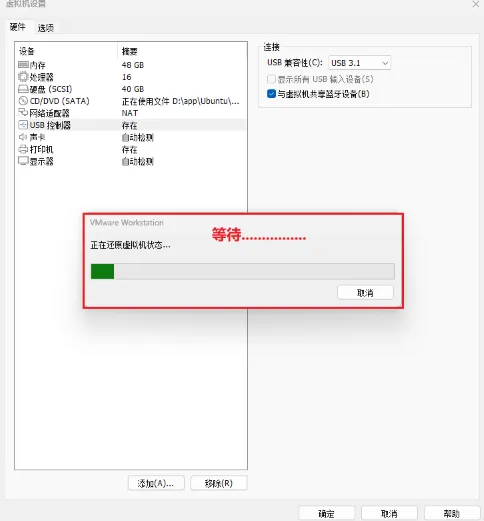
Task: Click the 帮助 (Help) button
Action: pyautogui.click(x=452, y=513)
